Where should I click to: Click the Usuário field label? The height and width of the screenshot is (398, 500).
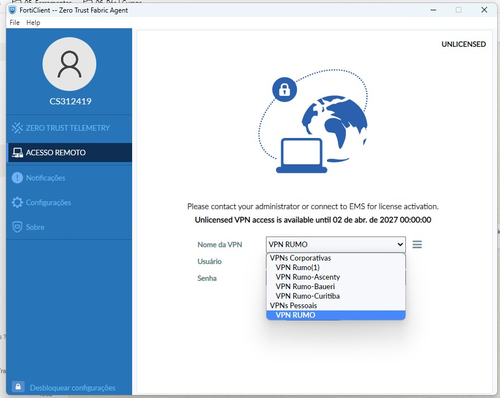(209, 261)
